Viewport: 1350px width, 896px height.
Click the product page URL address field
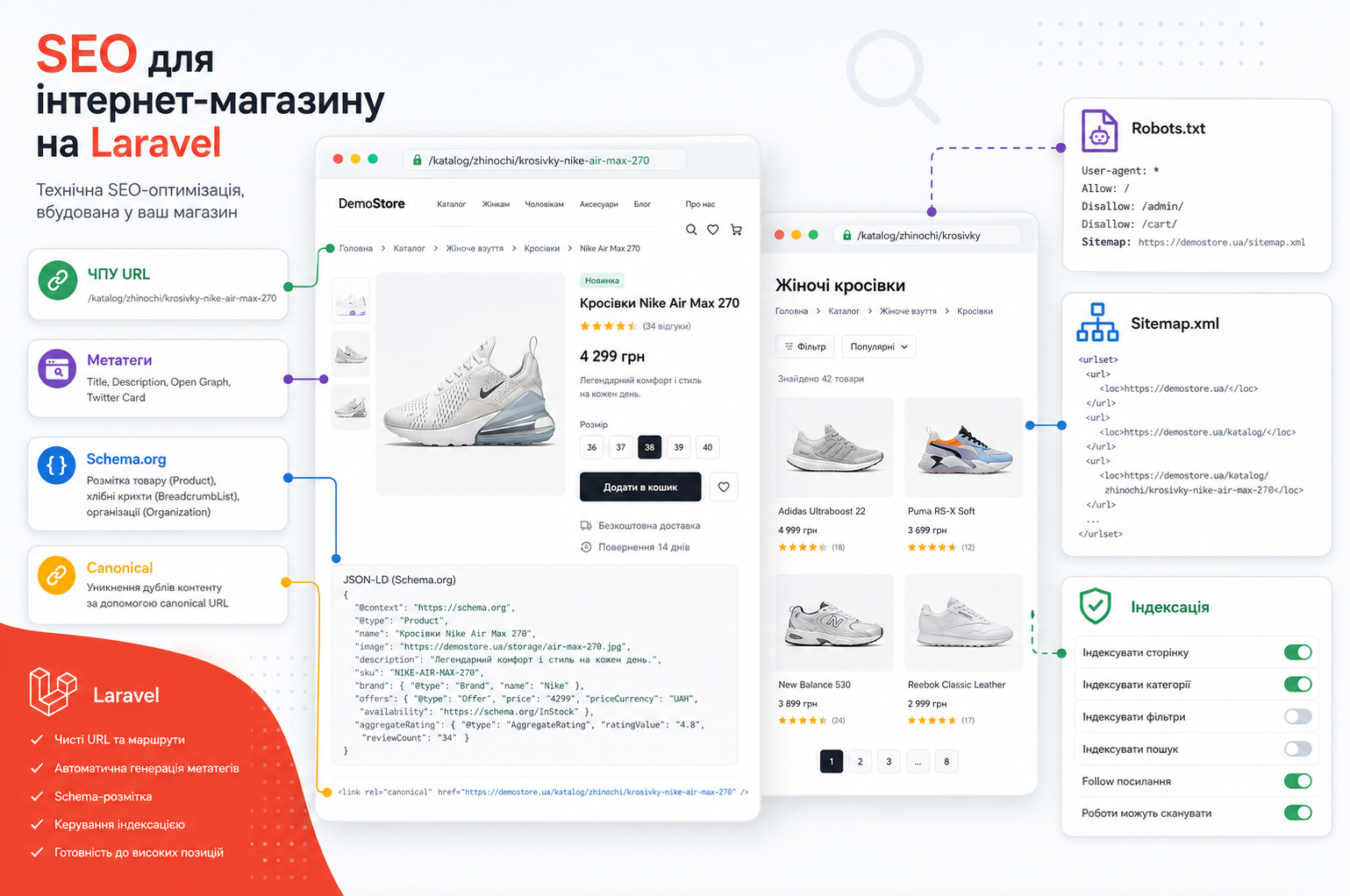544,160
